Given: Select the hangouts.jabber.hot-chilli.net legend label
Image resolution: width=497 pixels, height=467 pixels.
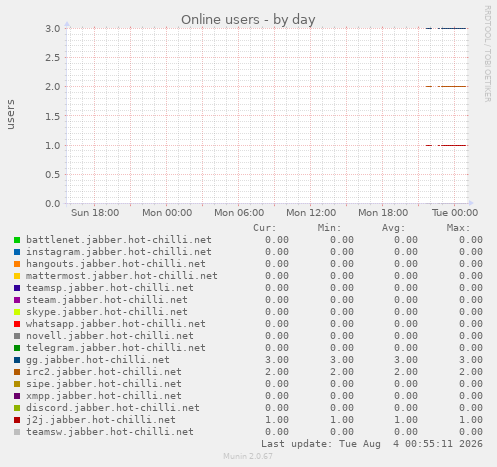Looking at the screenshot, I should point(116,264).
